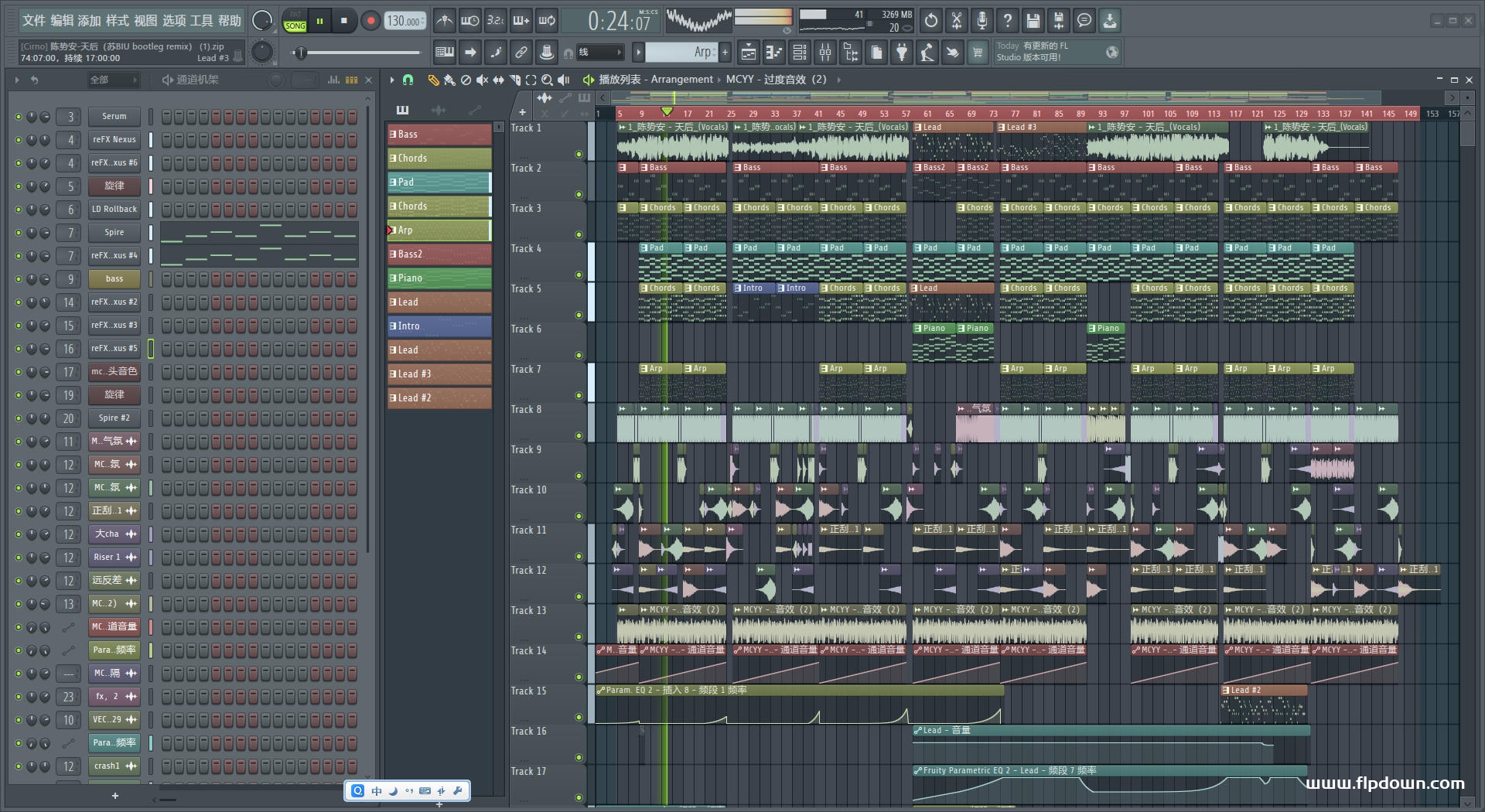Select the Piano pattern in picker
The height and width of the screenshot is (812, 1485).
pyautogui.click(x=439, y=278)
